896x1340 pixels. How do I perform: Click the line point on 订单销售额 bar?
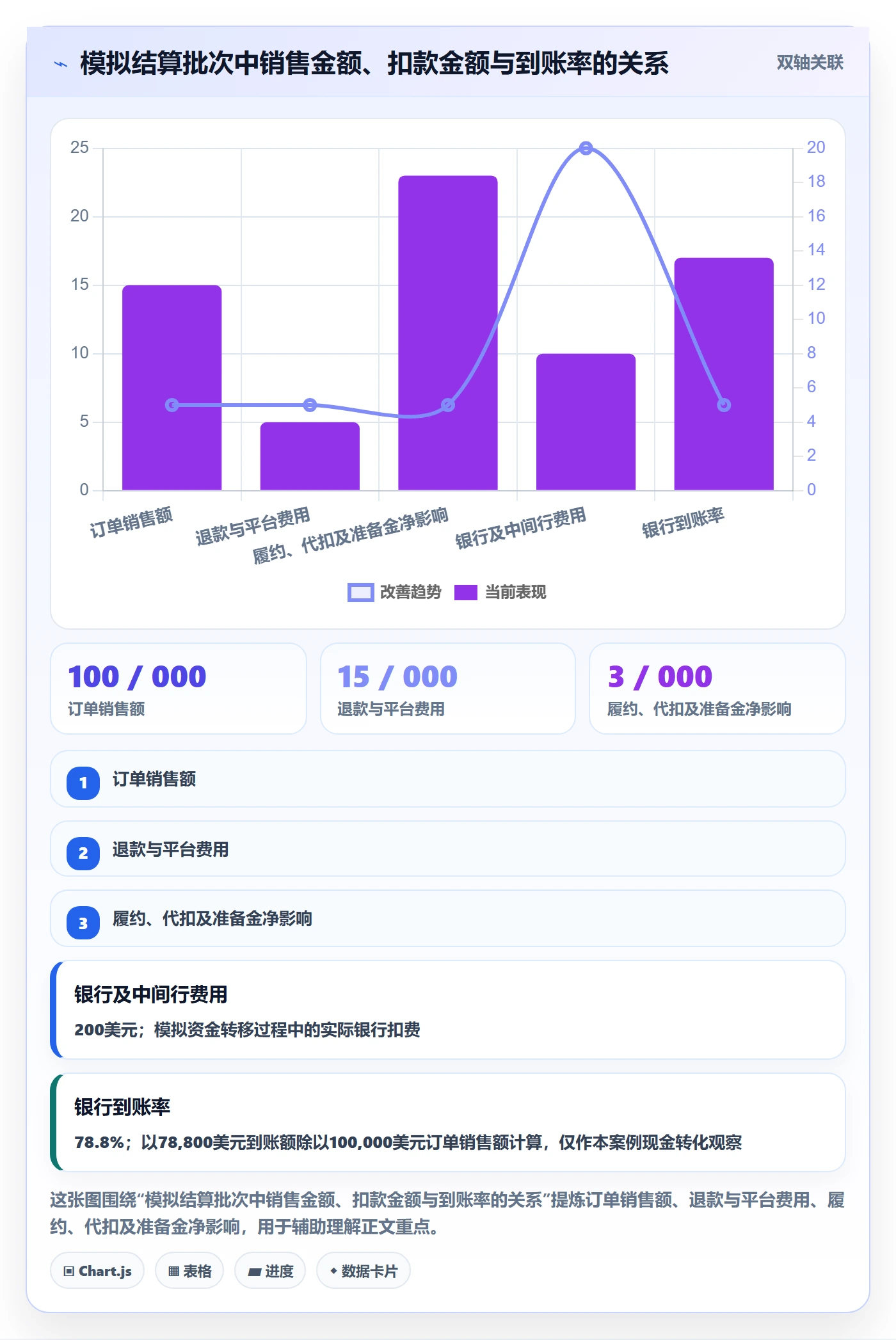(x=172, y=405)
